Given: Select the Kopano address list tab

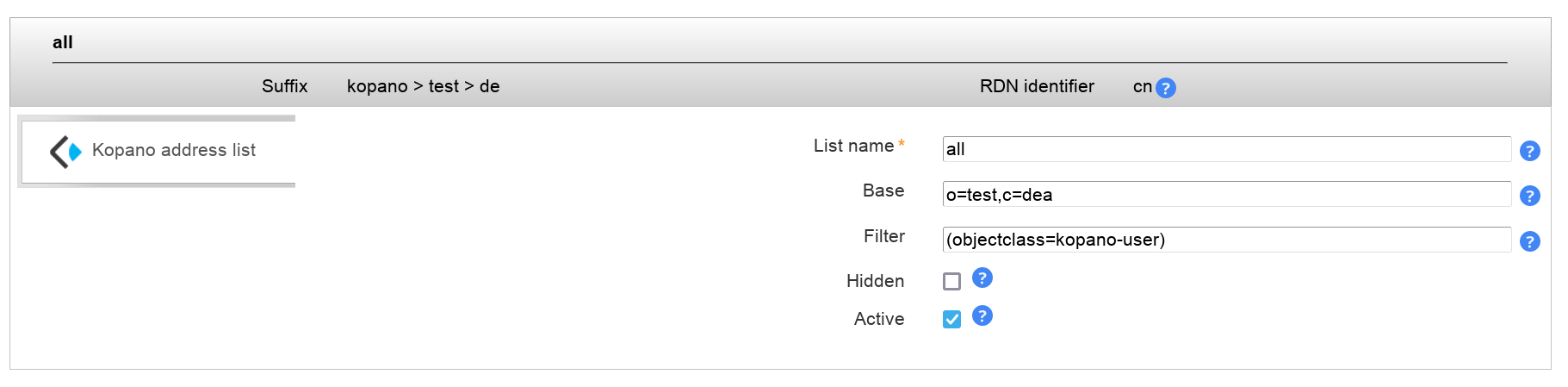Looking at the screenshot, I should tap(173, 150).
